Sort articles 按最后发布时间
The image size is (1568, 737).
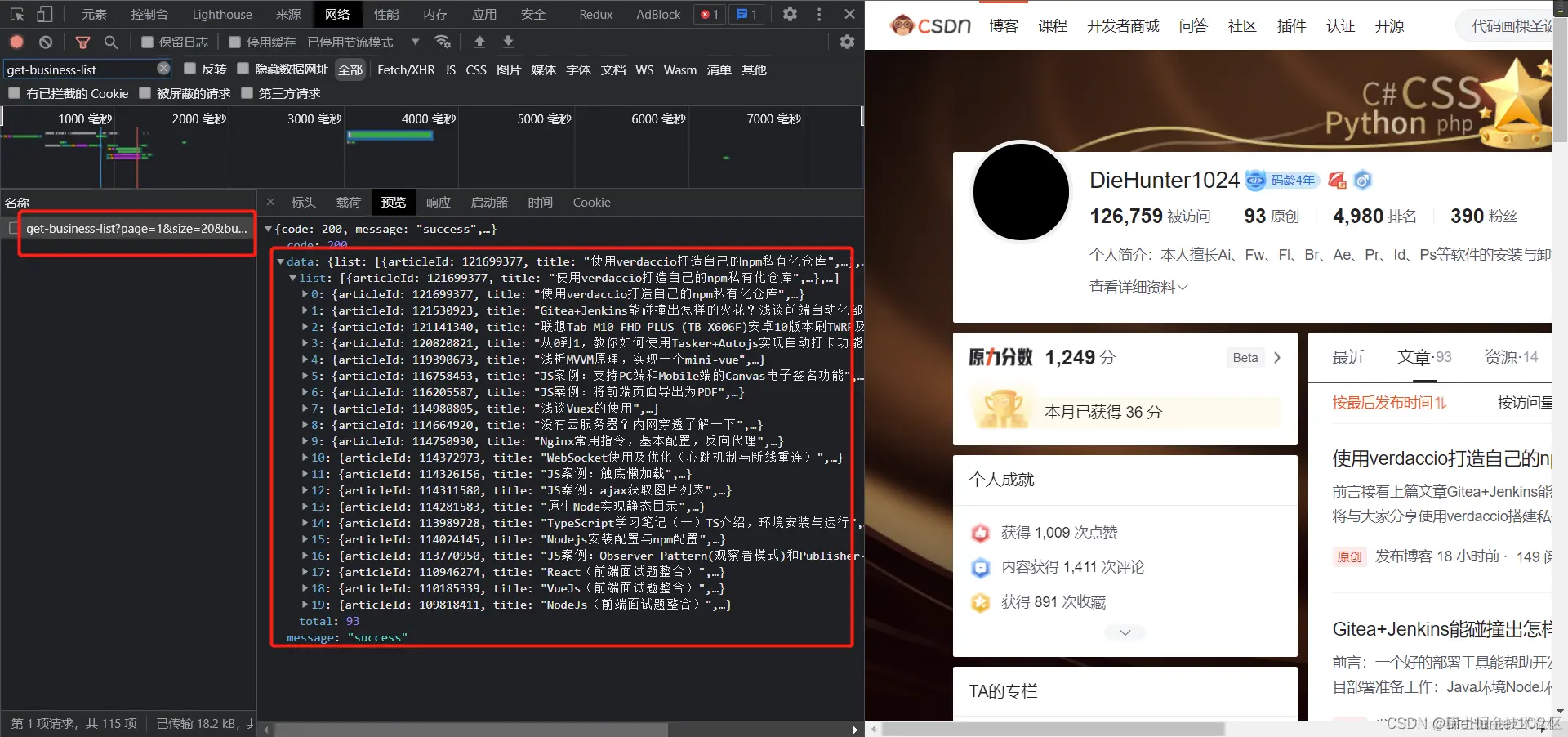[x=1388, y=402]
